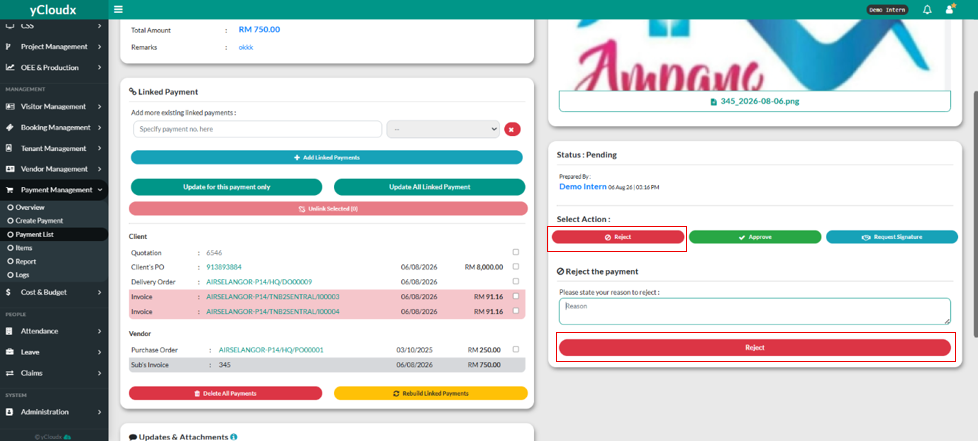
Task: Open the user profile icon in header
Action: (x=950, y=9)
